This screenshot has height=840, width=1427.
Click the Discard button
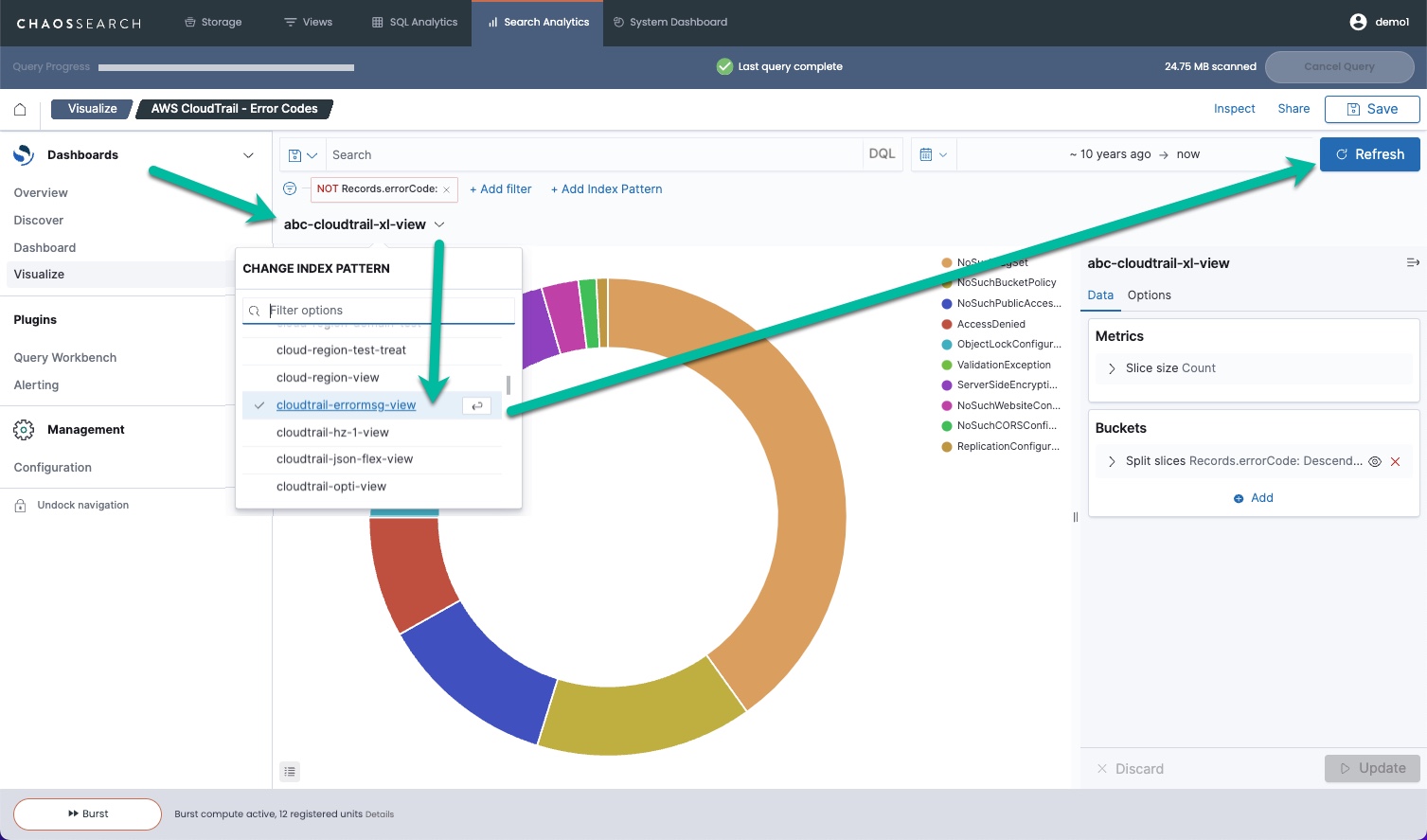(x=1130, y=769)
